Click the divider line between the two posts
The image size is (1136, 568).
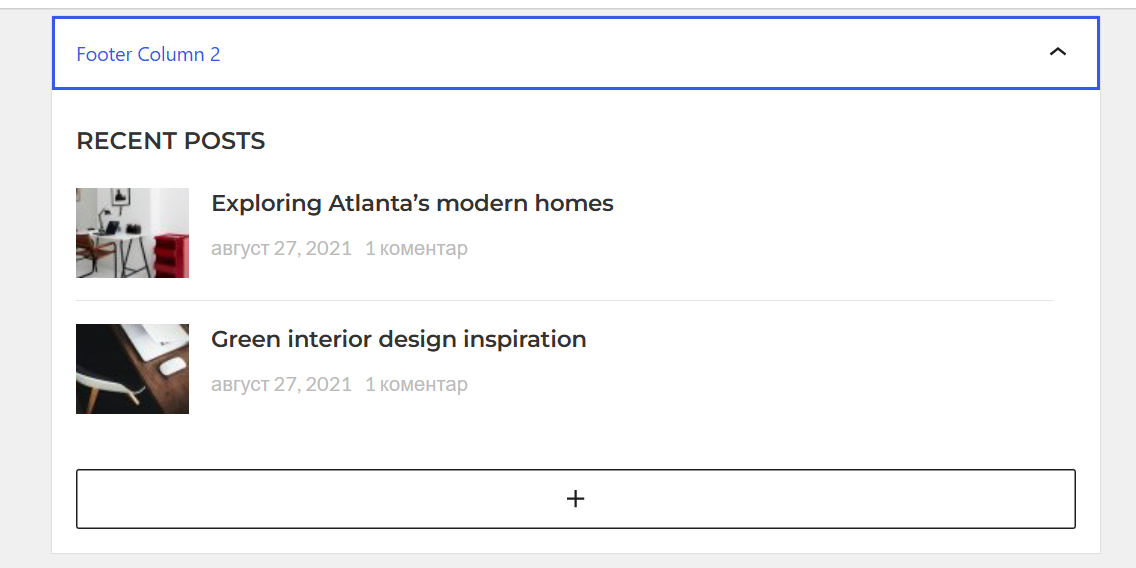(x=564, y=300)
